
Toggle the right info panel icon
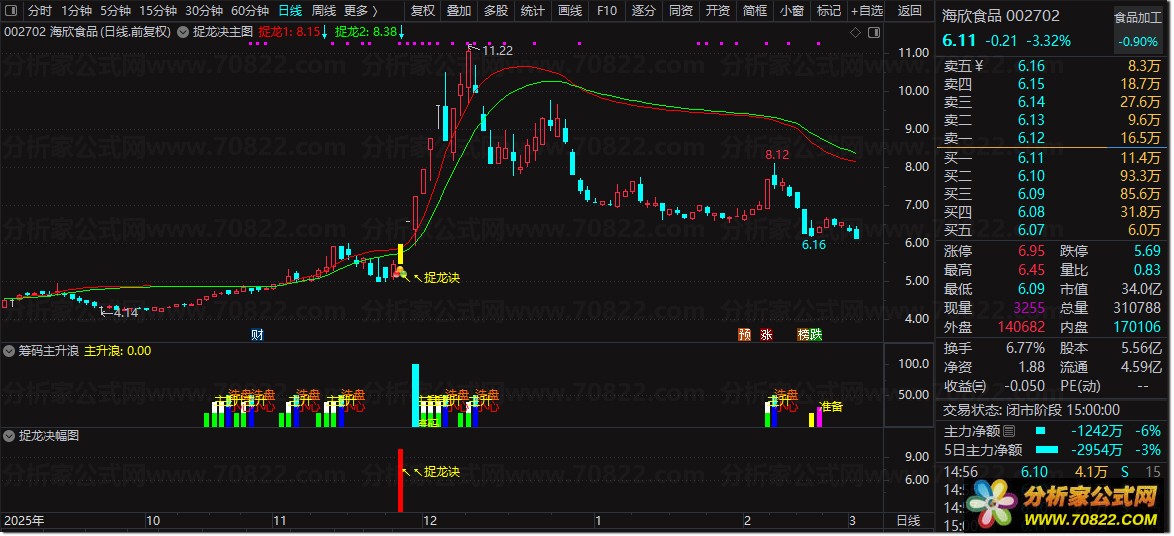(874, 32)
